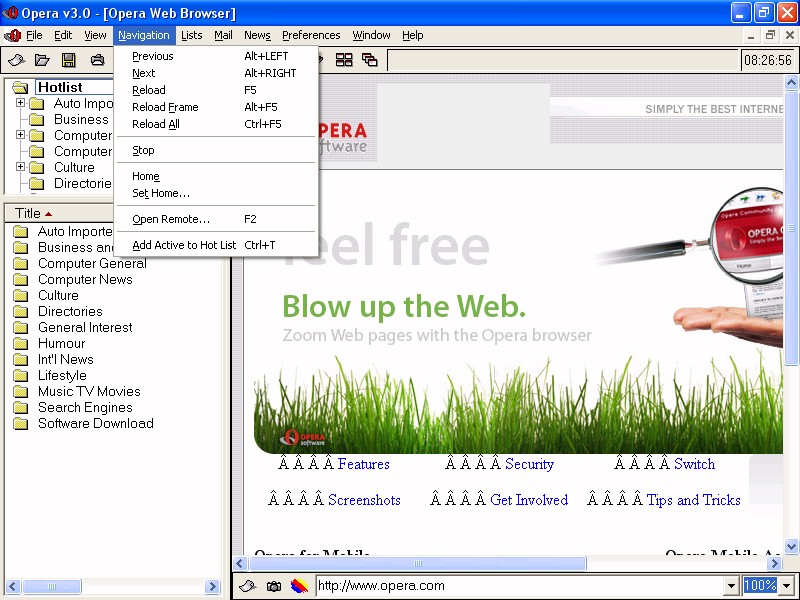Click the address field showing http://www.opera.com
Screen dimensions: 800x600
click(x=520, y=586)
